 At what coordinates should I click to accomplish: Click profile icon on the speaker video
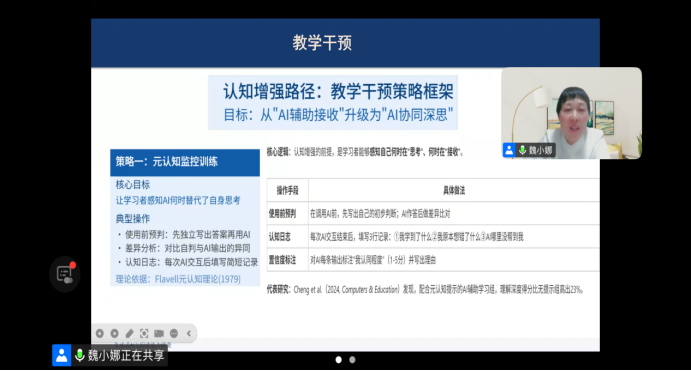pos(509,150)
